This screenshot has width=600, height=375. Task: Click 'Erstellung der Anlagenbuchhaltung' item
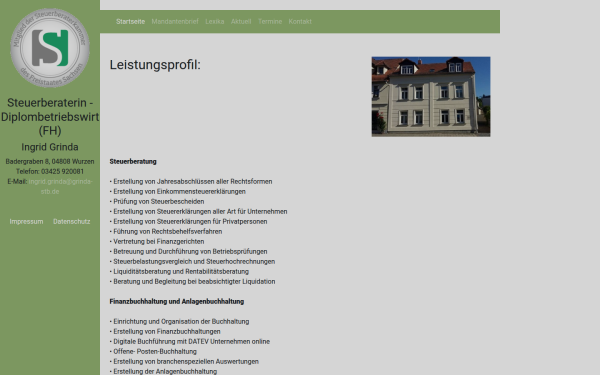tap(163, 371)
